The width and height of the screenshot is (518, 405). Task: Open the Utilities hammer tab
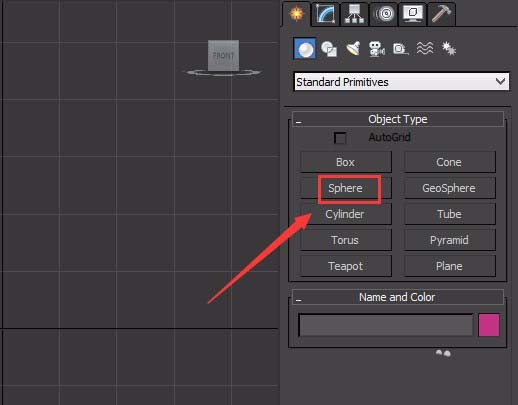[x=441, y=14]
